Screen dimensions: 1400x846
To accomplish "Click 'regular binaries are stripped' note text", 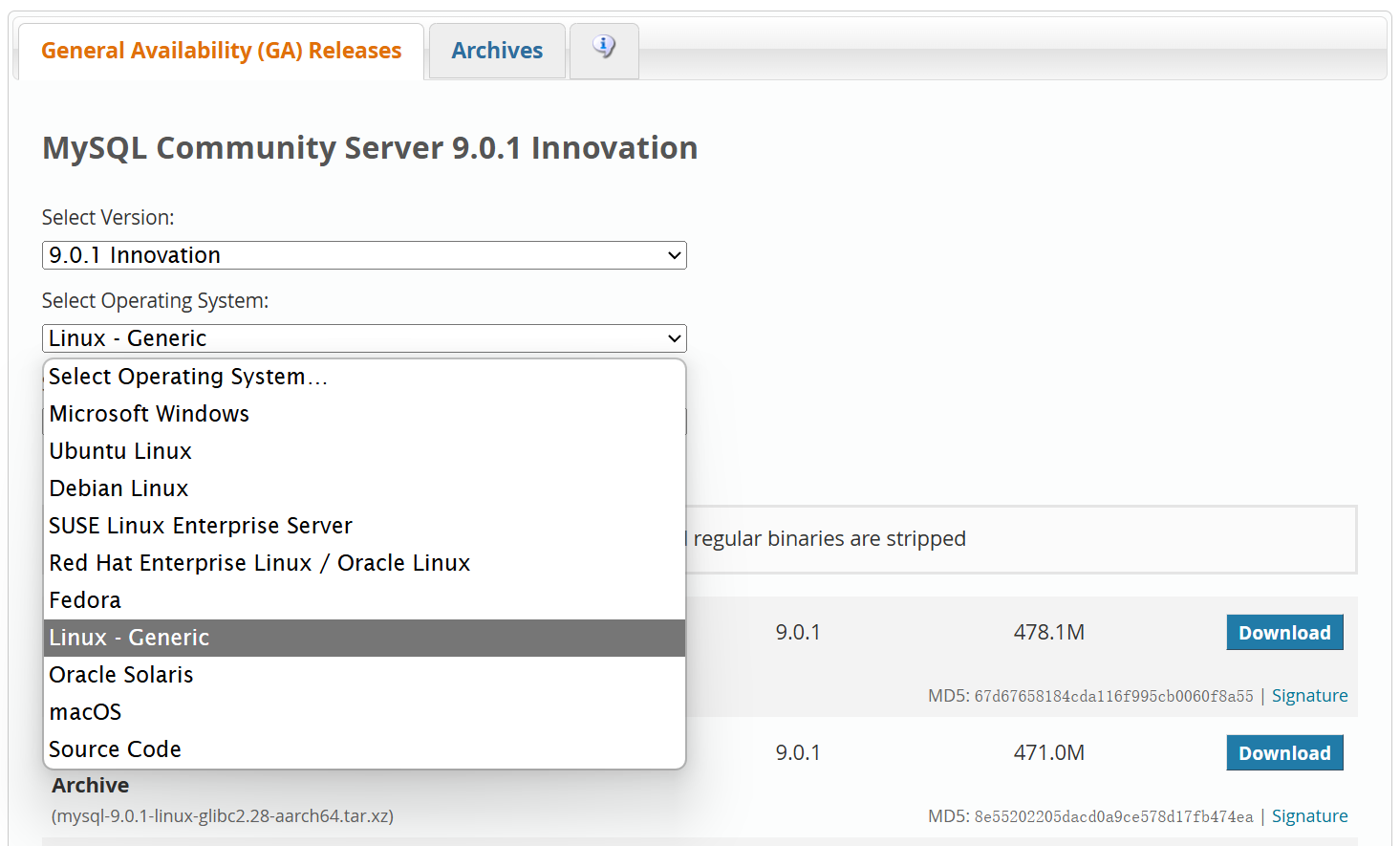I will [x=829, y=539].
